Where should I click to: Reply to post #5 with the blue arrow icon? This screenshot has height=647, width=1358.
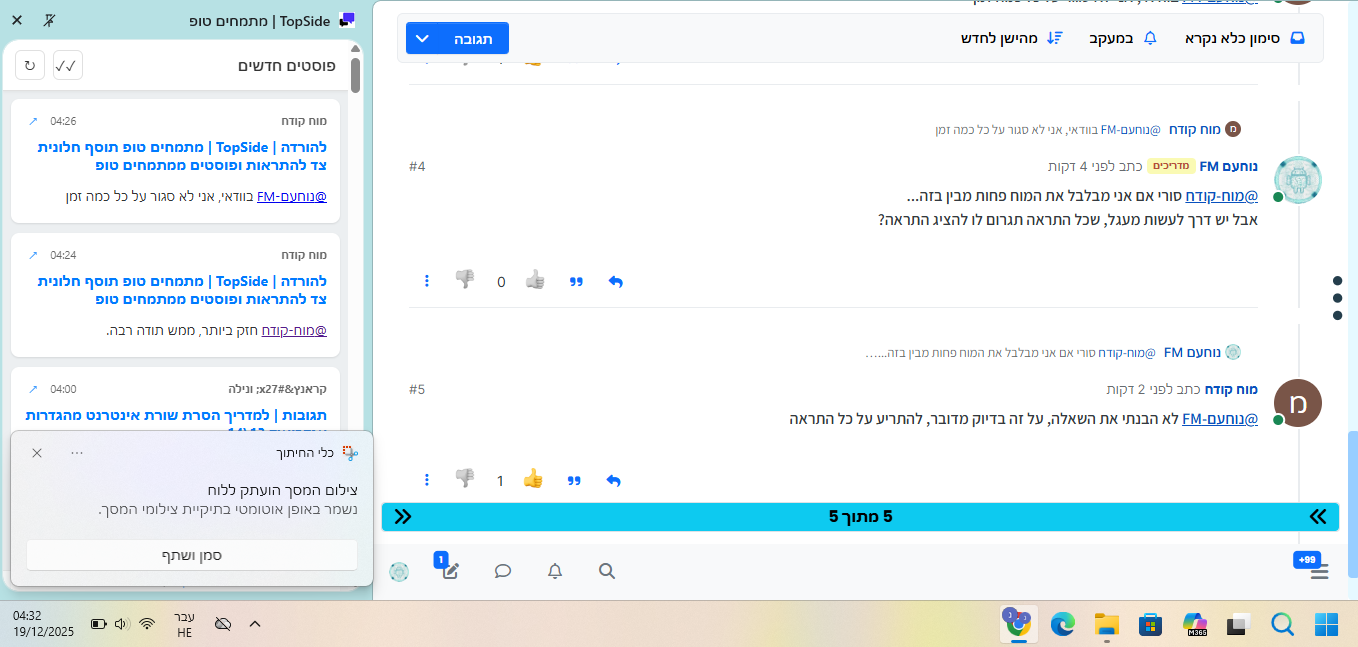pos(614,480)
